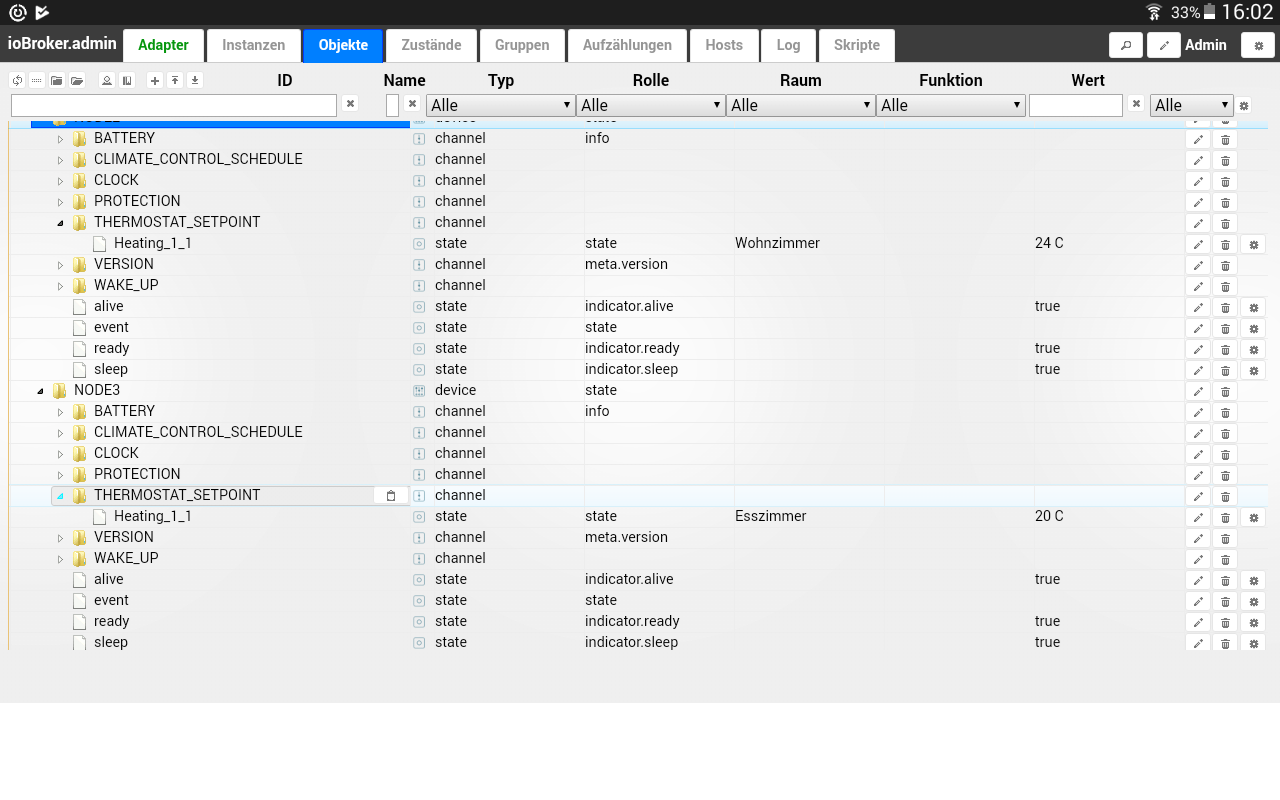Click the 16:02 clock
The height and width of the screenshot is (800, 1280).
point(1247,12)
